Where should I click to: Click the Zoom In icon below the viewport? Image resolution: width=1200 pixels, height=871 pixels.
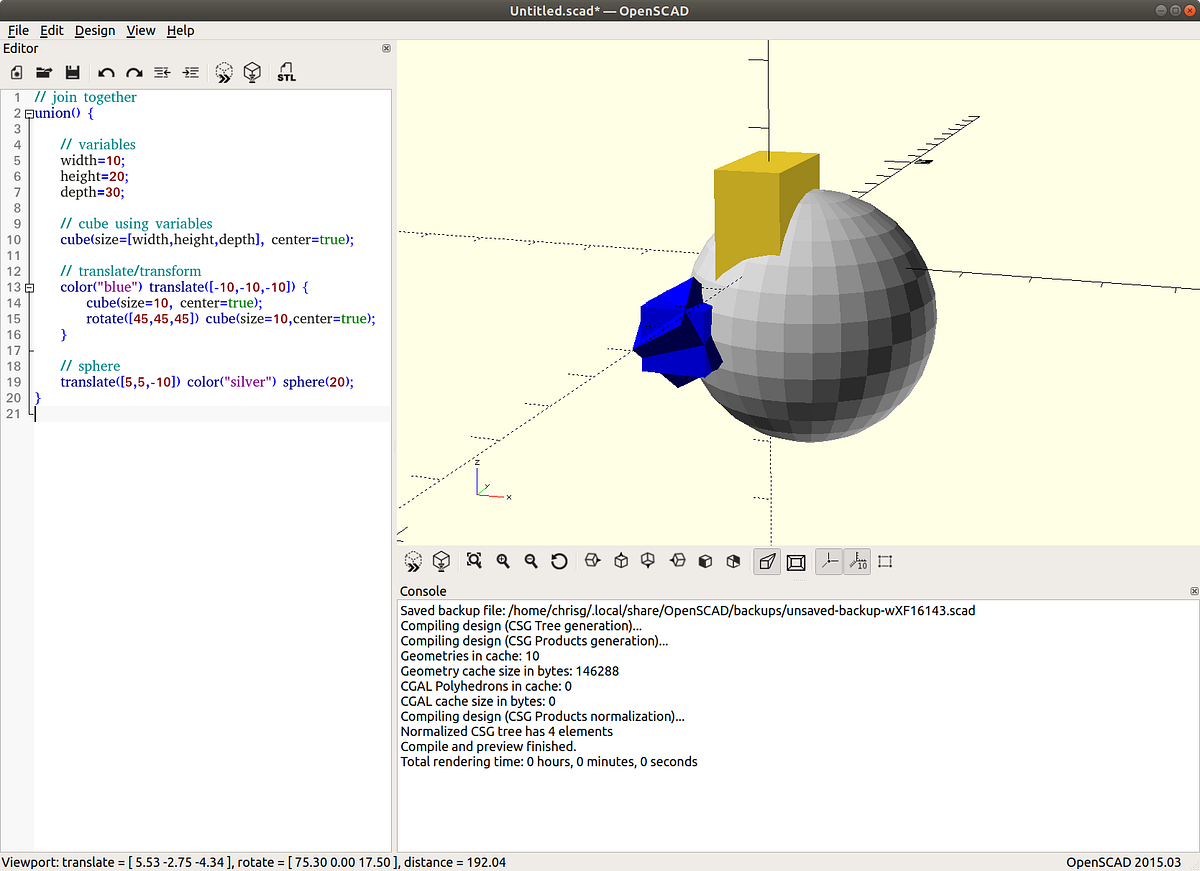503,561
